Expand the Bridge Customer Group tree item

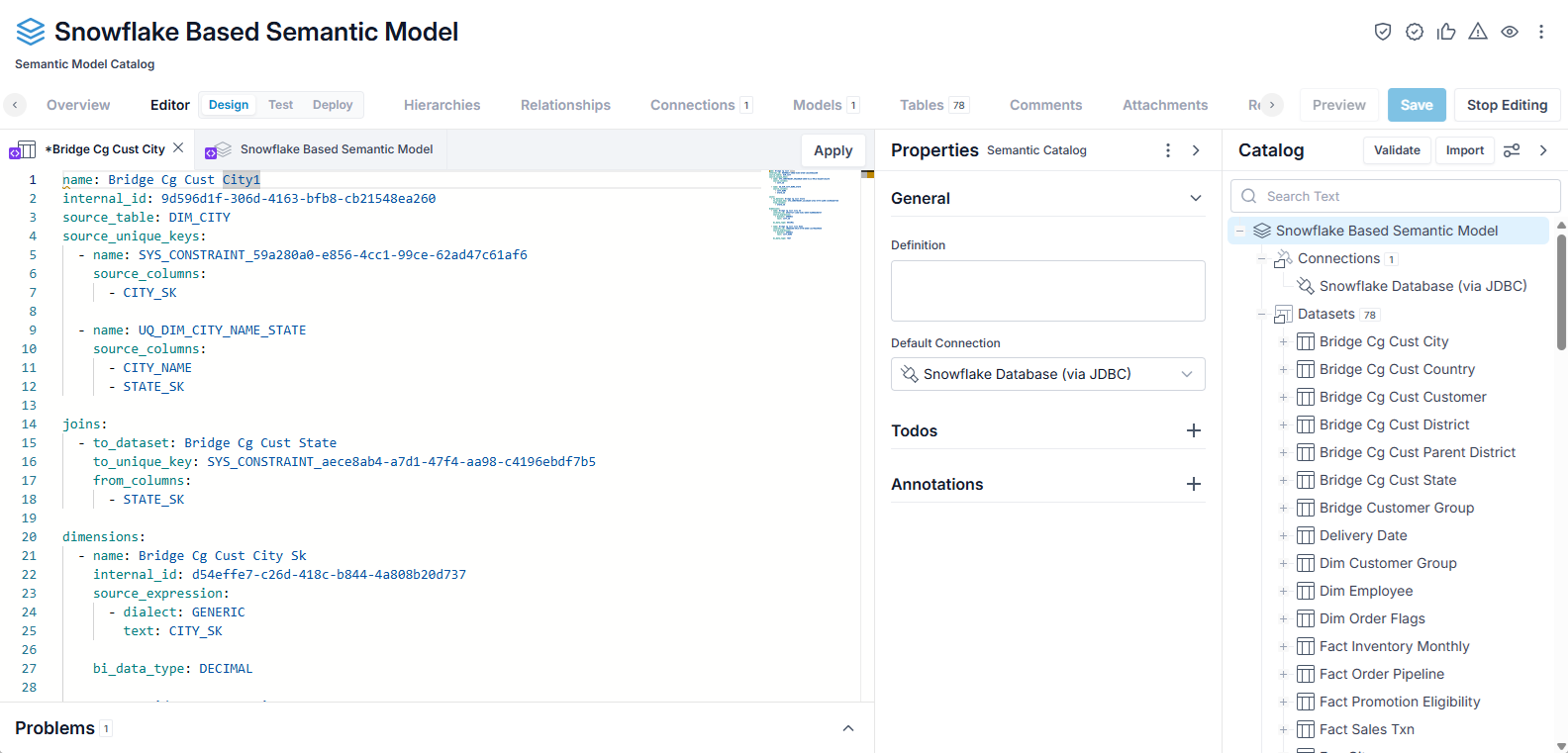click(1284, 508)
